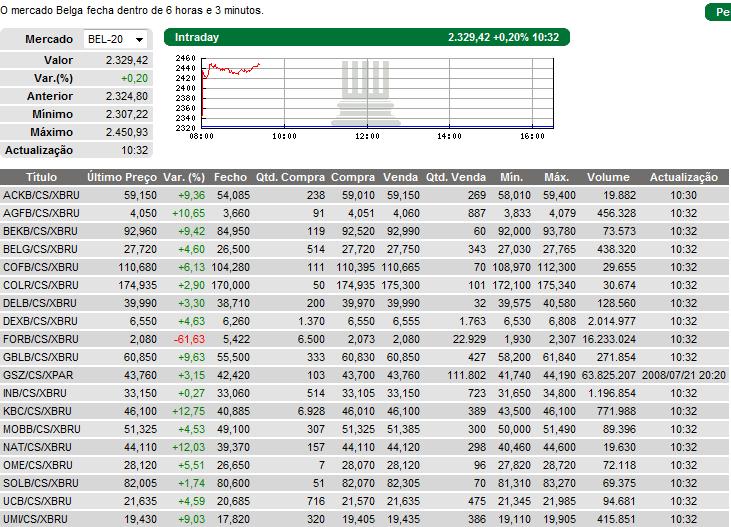The height and width of the screenshot is (527, 731).
Task: Click the partially visible green Pe button
Action: coord(718,12)
